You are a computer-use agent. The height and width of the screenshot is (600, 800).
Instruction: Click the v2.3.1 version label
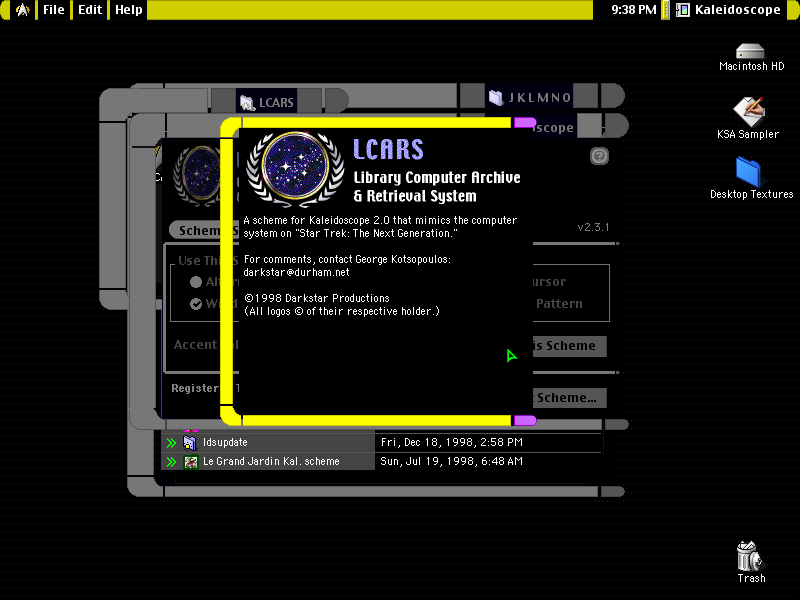pos(593,228)
